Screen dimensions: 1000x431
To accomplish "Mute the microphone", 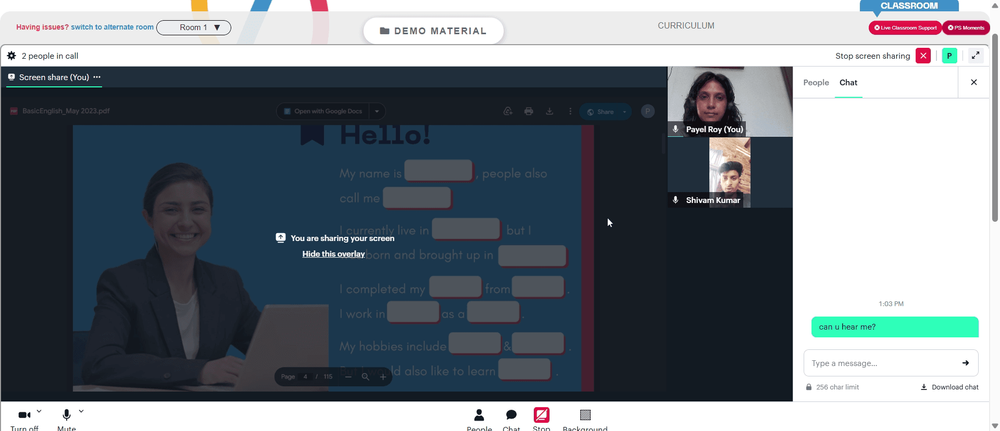I will pos(66,420).
